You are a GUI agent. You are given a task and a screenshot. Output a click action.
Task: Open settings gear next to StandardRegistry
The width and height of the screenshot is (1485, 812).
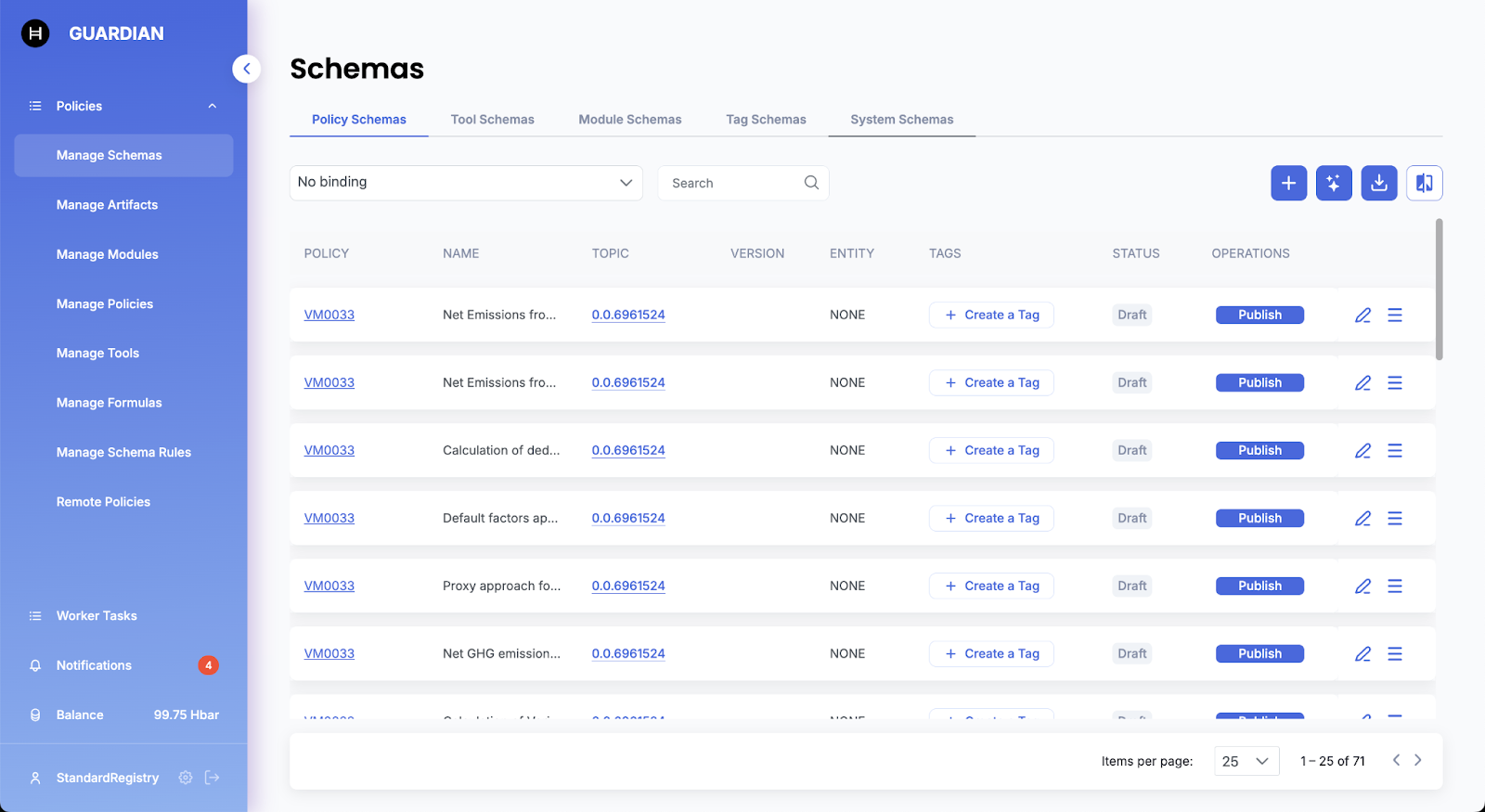[x=186, y=778]
